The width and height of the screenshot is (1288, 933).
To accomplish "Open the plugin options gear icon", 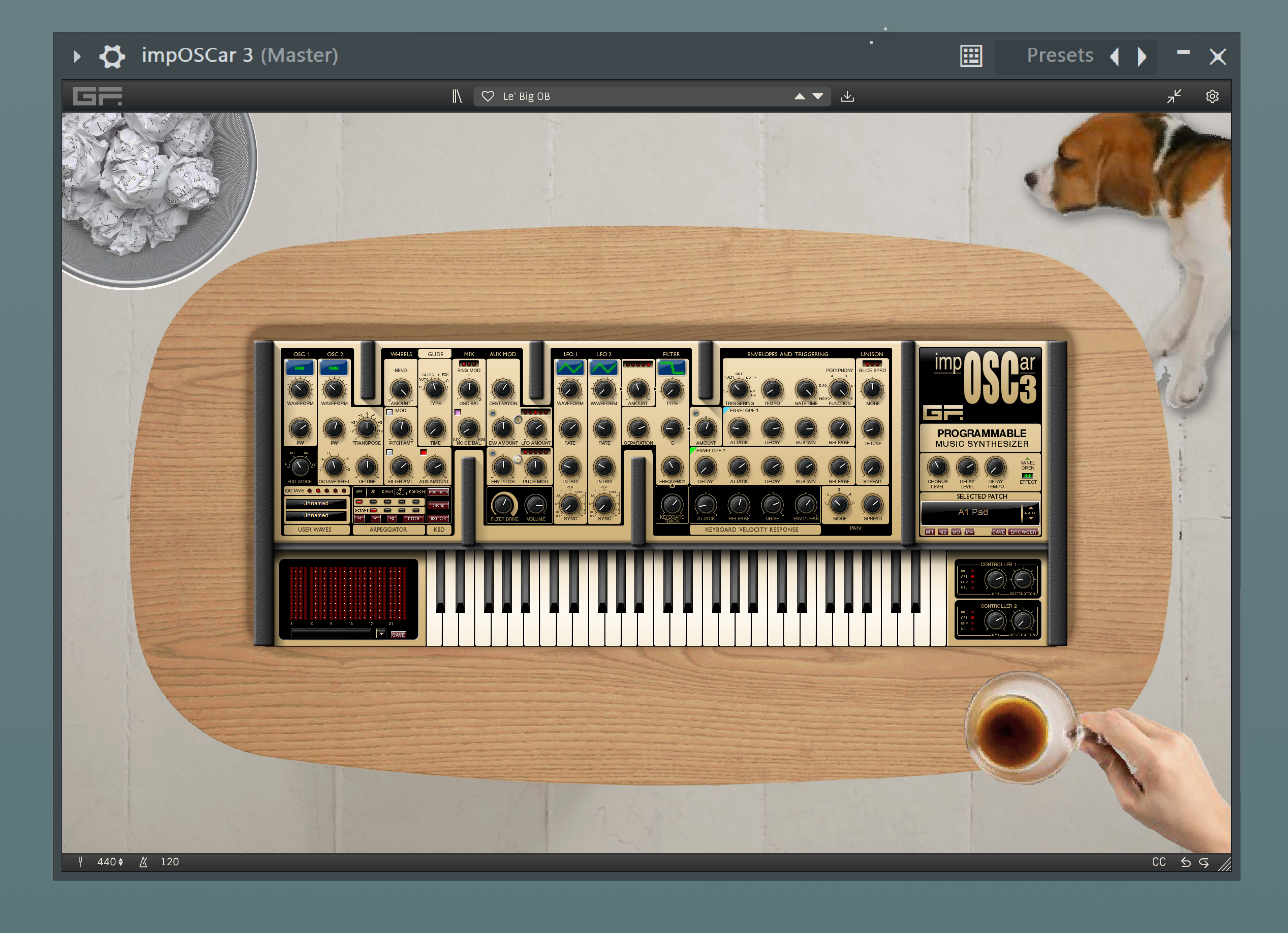I will click(112, 56).
